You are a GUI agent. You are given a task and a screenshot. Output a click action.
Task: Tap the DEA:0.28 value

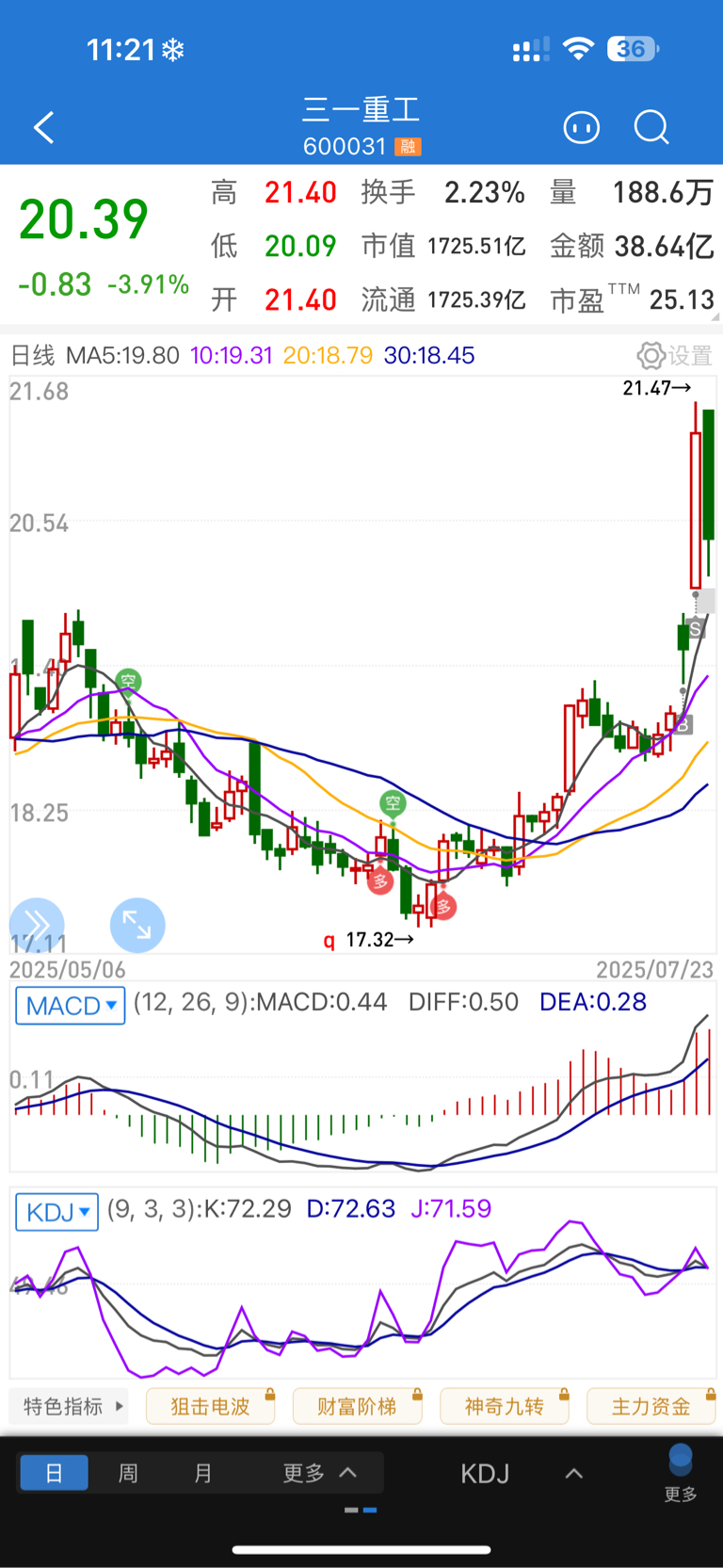(593, 1001)
